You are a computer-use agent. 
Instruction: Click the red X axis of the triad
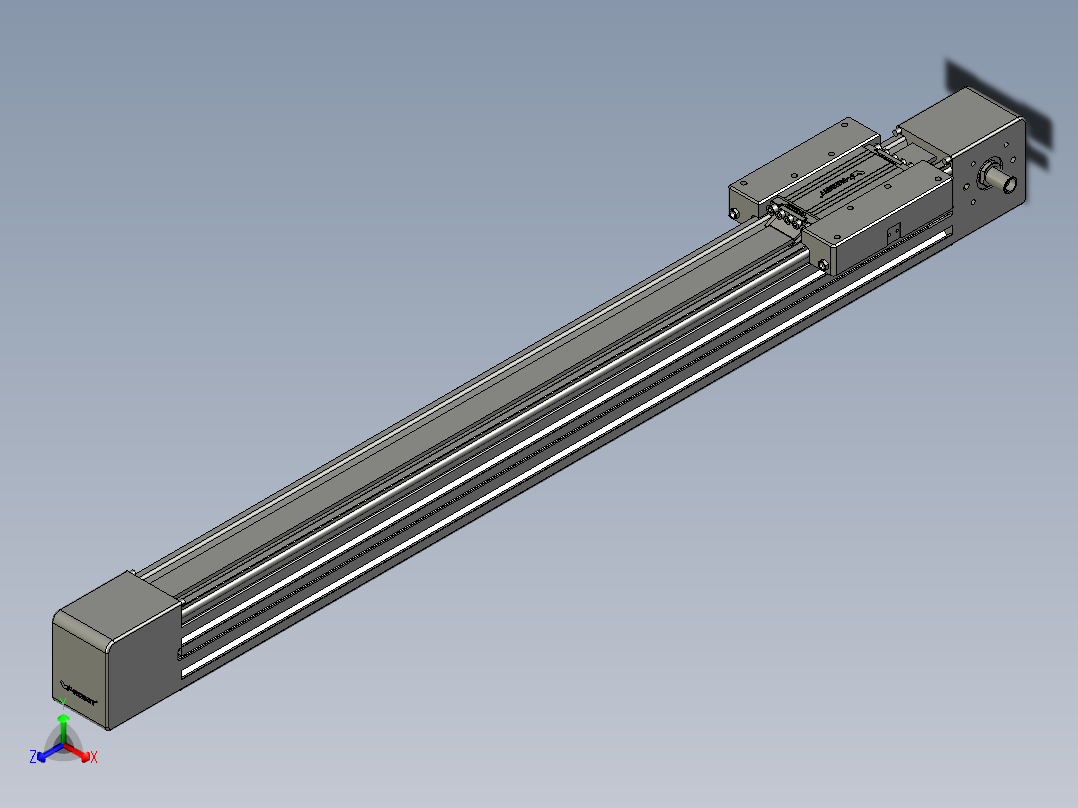click(80, 753)
